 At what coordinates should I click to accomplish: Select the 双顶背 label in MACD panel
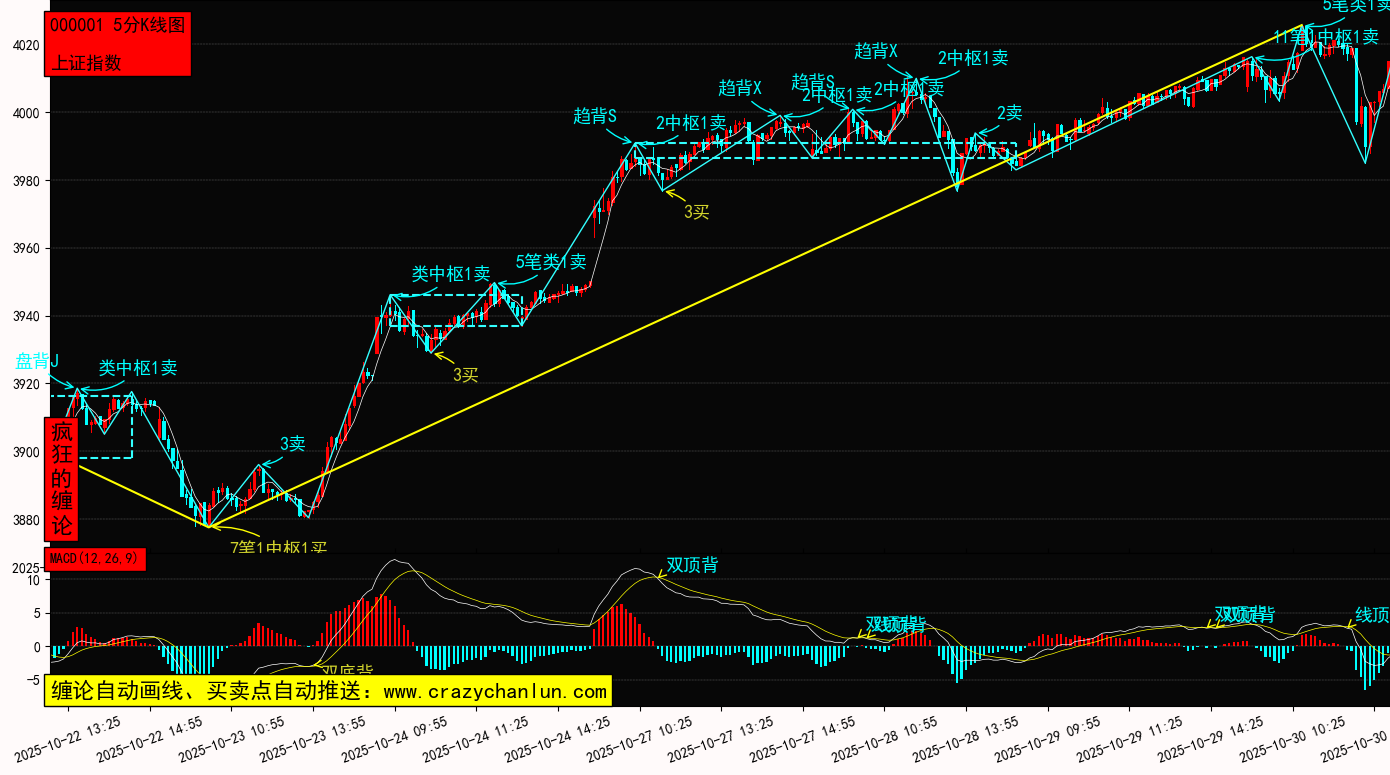[692, 565]
